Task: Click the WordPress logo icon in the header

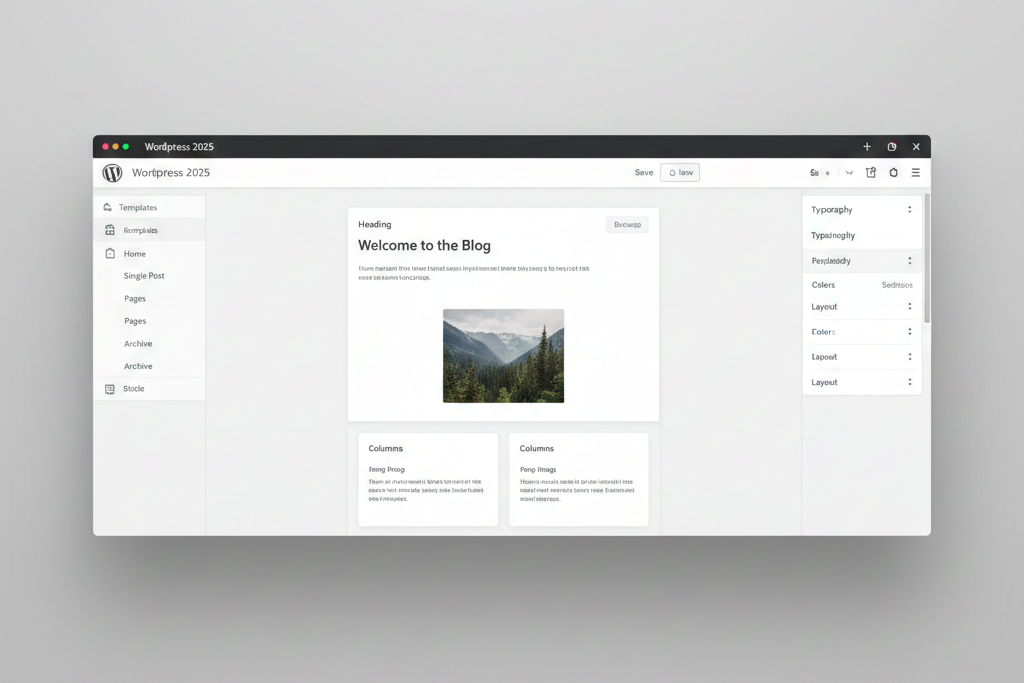Action: point(112,172)
